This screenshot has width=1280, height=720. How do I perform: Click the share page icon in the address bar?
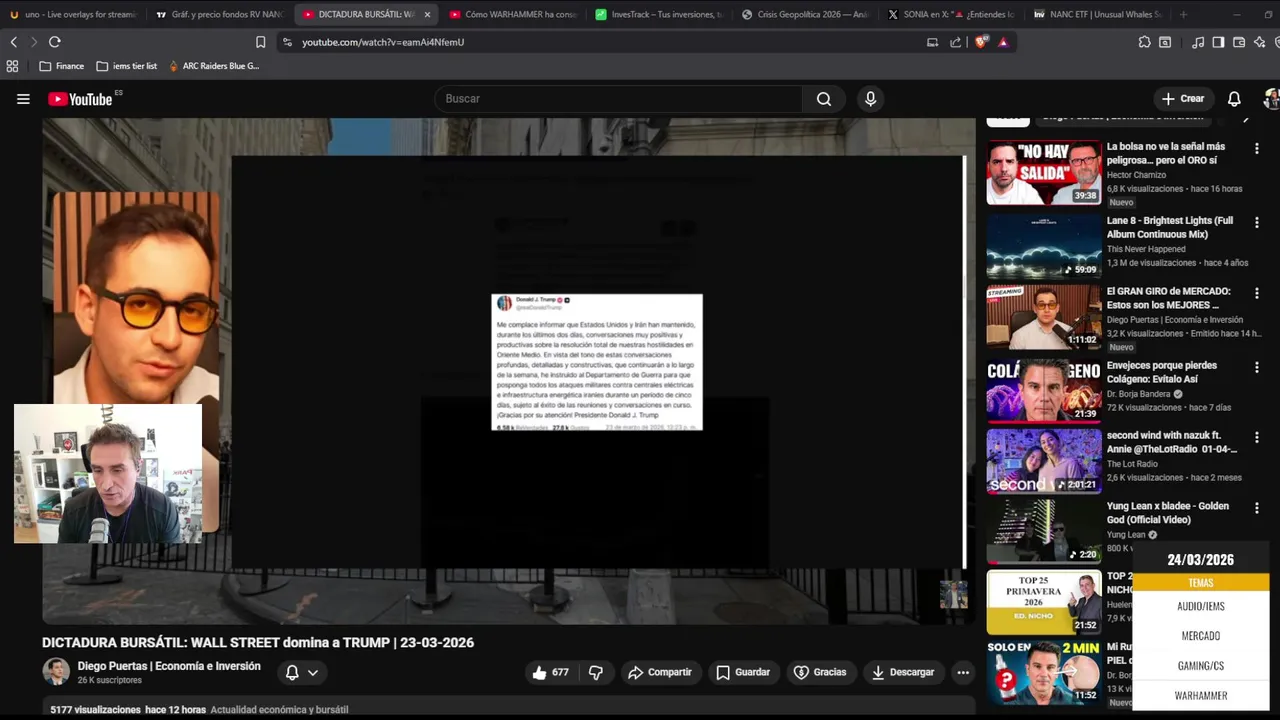[956, 42]
